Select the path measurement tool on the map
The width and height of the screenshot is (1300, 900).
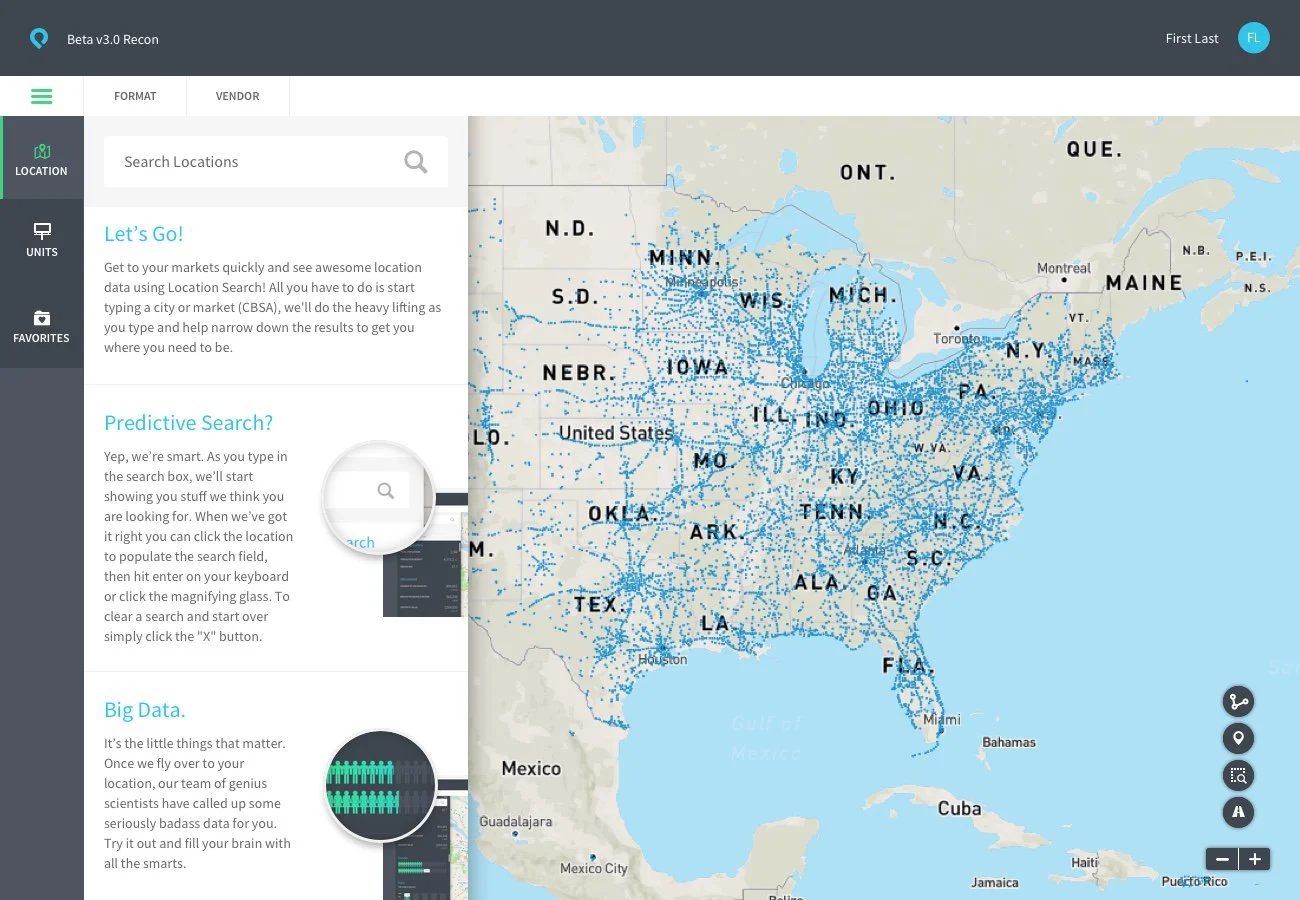[x=1238, y=701]
